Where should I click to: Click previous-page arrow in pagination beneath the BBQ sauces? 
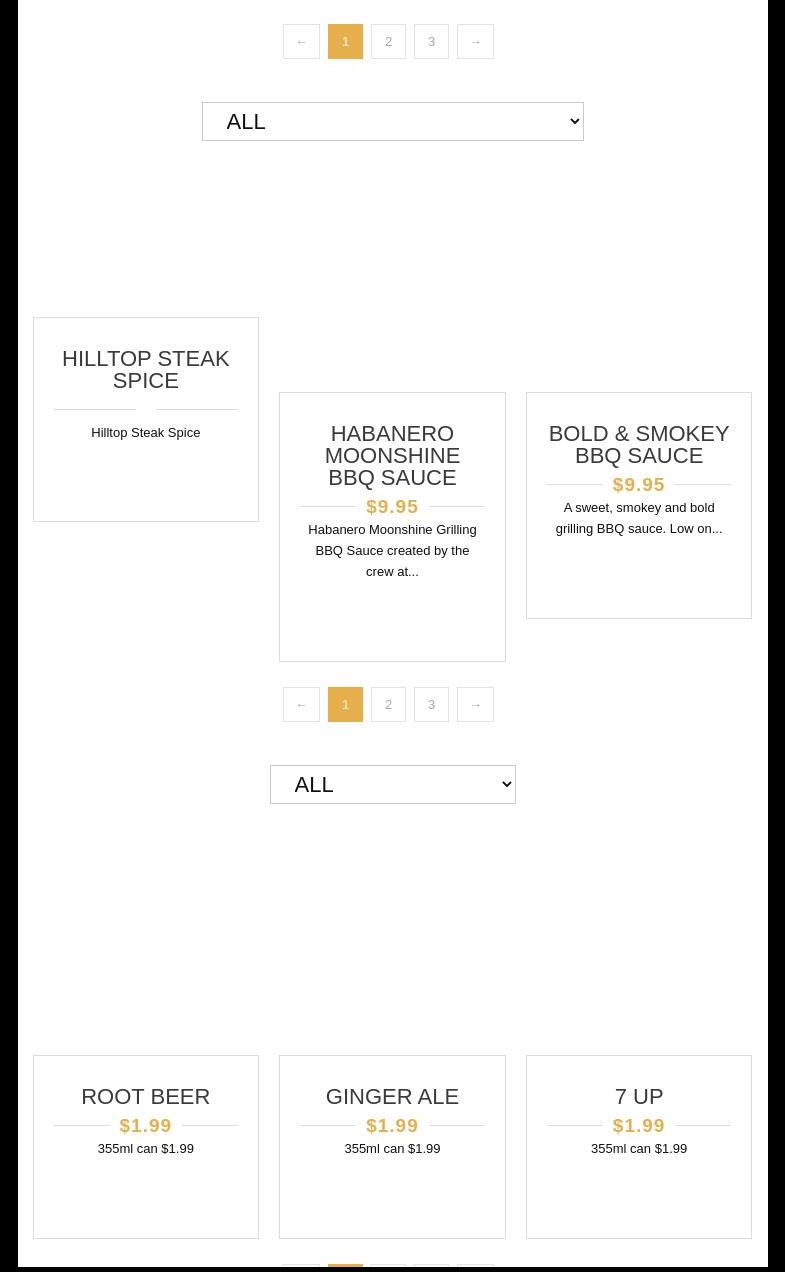pyautogui.click(x=301, y=705)
